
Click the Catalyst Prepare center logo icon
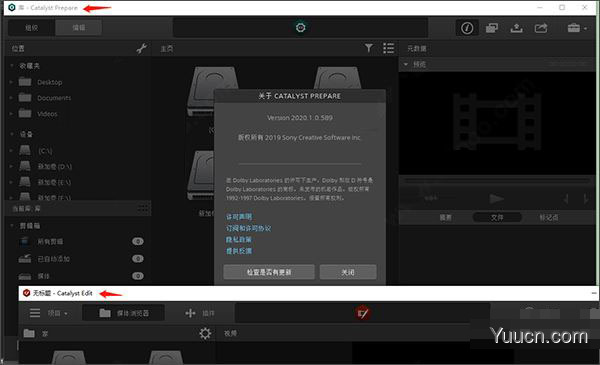(301, 28)
